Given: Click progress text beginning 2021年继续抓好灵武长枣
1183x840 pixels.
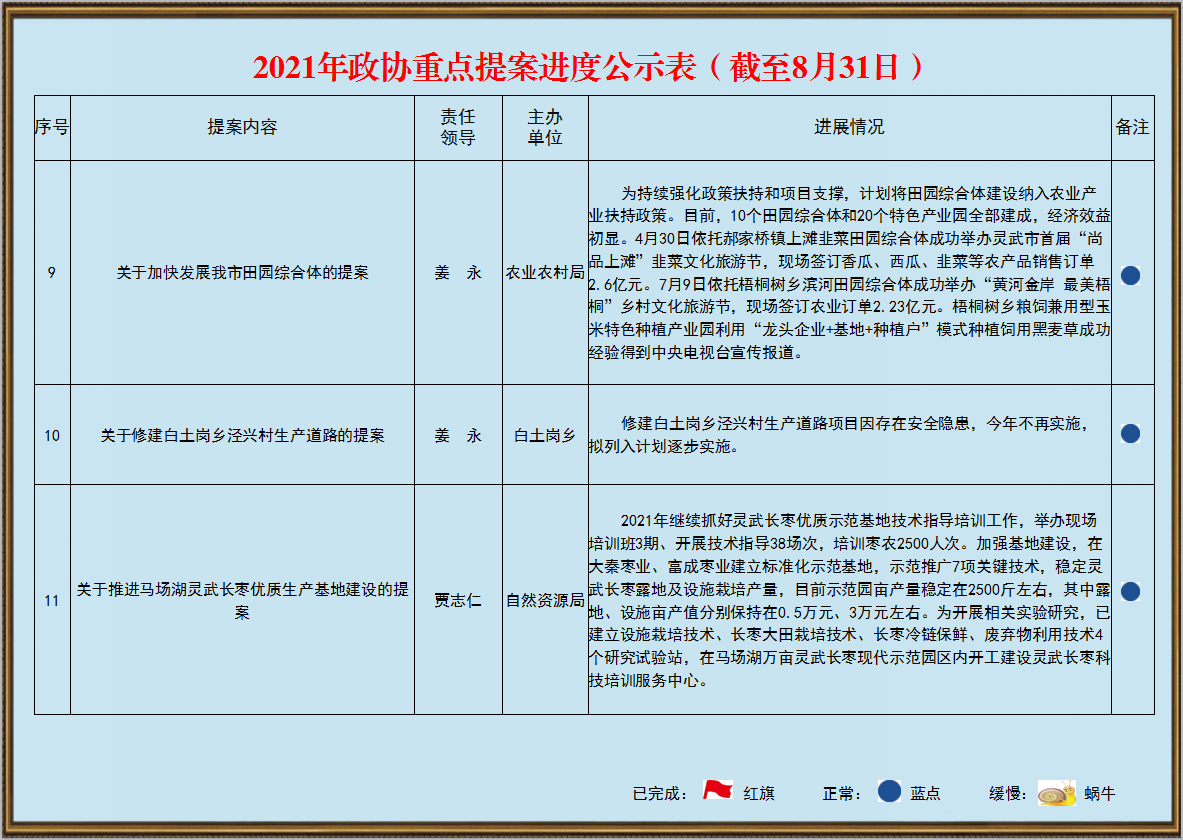Looking at the screenshot, I should tap(850, 600).
